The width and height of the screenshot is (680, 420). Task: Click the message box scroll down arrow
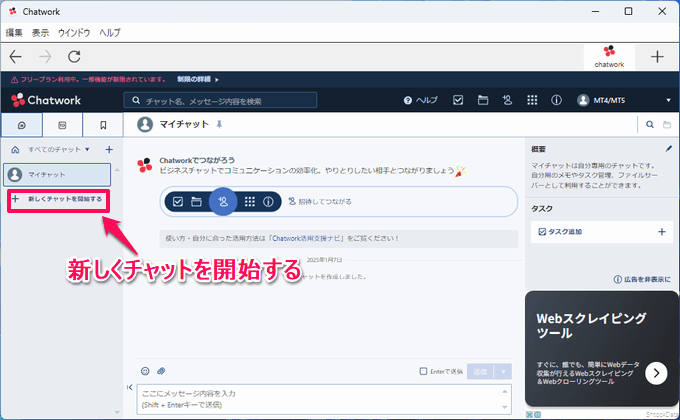click(x=505, y=407)
